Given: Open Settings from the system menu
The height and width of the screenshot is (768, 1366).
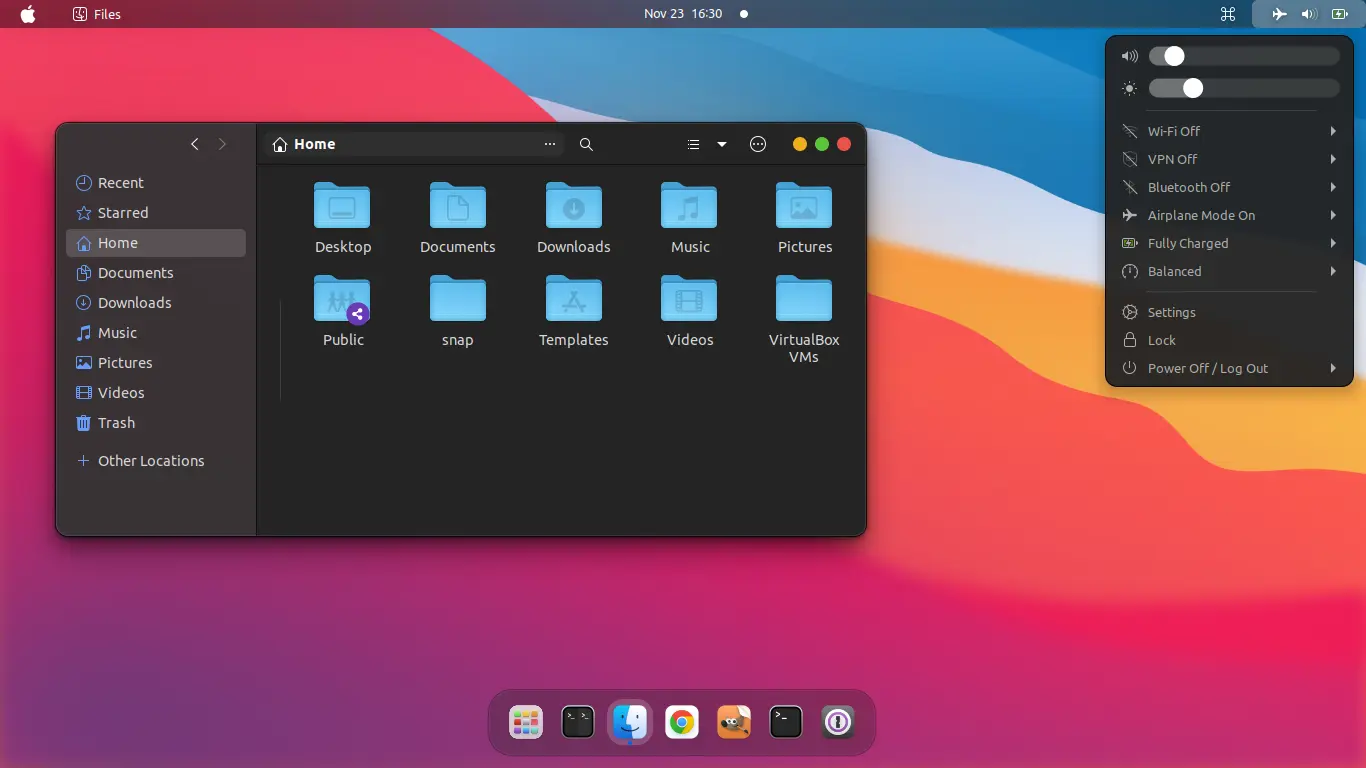Looking at the screenshot, I should [1171, 312].
